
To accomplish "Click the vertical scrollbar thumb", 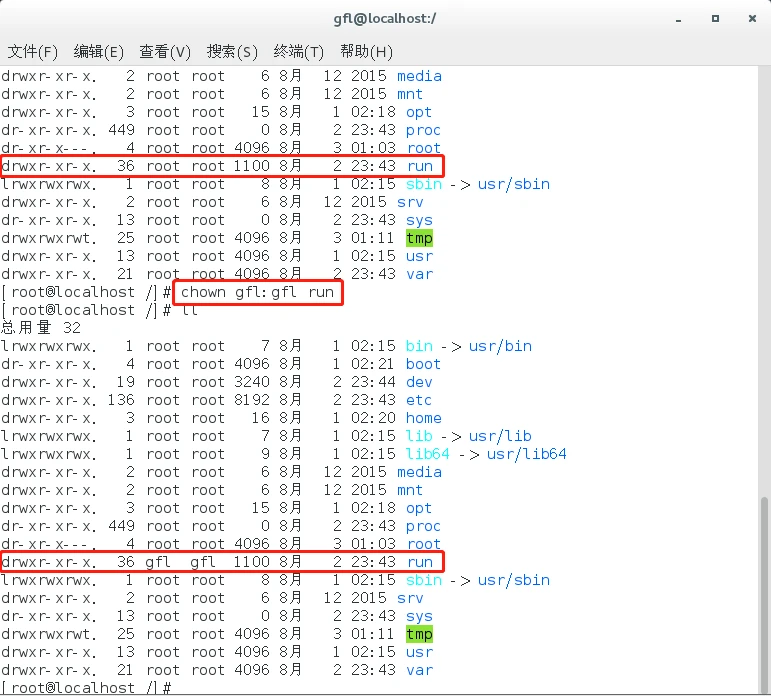I will coord(763,590).
